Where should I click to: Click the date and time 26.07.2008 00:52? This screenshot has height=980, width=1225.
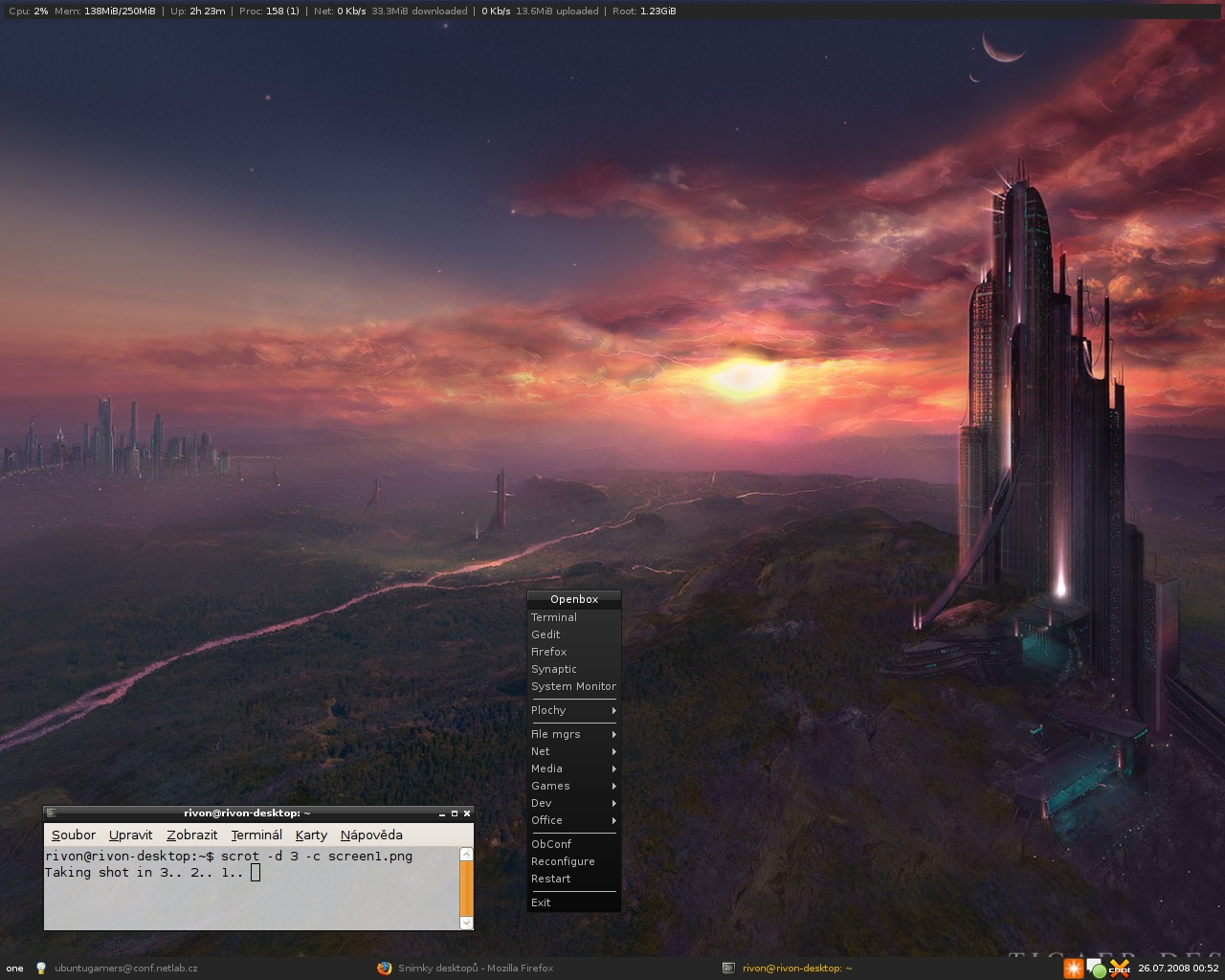click(x=1178, y=968)
